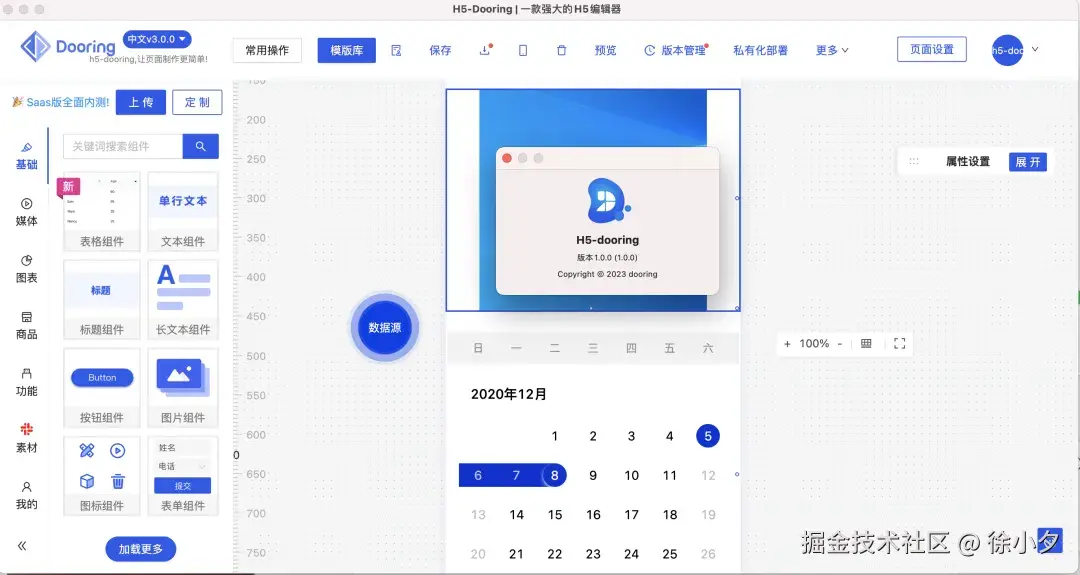Open 页面设置 page settings

[932, 50]
